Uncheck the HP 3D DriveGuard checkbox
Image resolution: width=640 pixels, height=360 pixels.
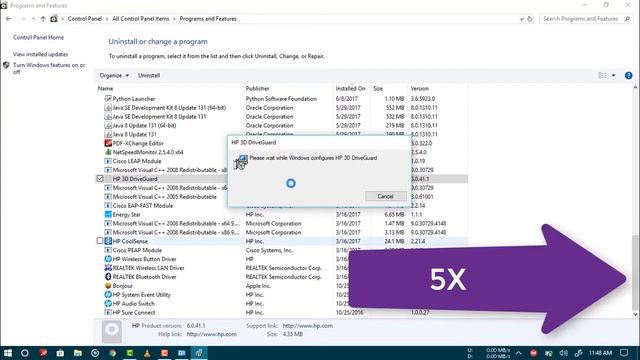click(100, 179)
